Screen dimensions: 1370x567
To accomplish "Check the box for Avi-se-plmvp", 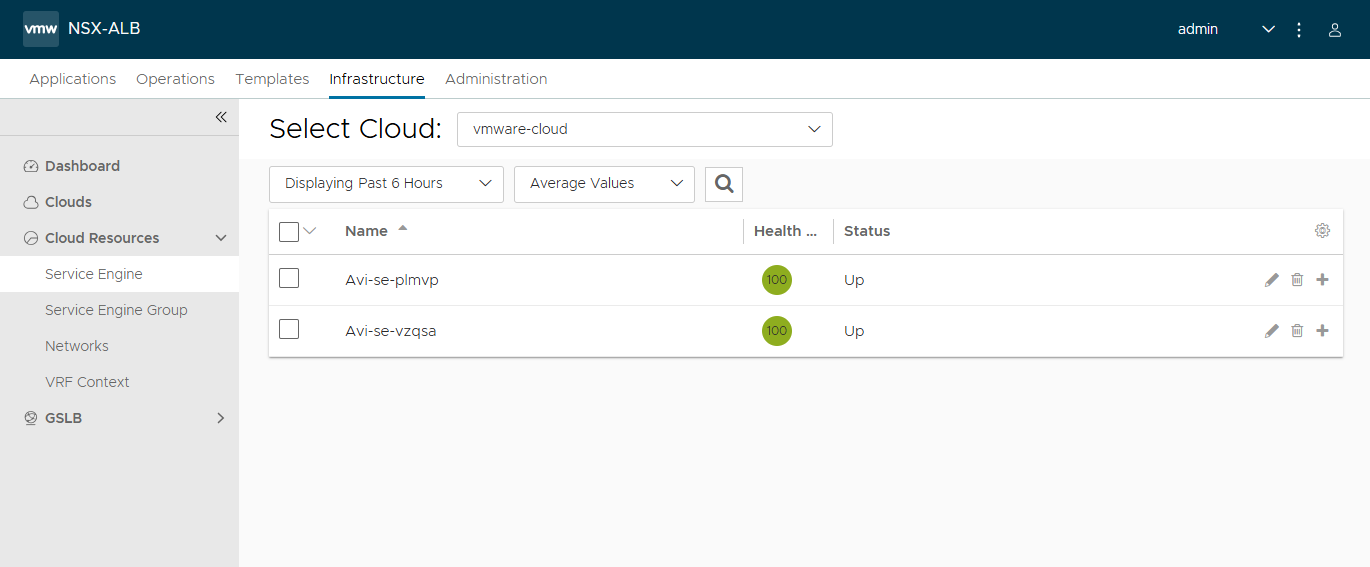I will click(289, 278).
